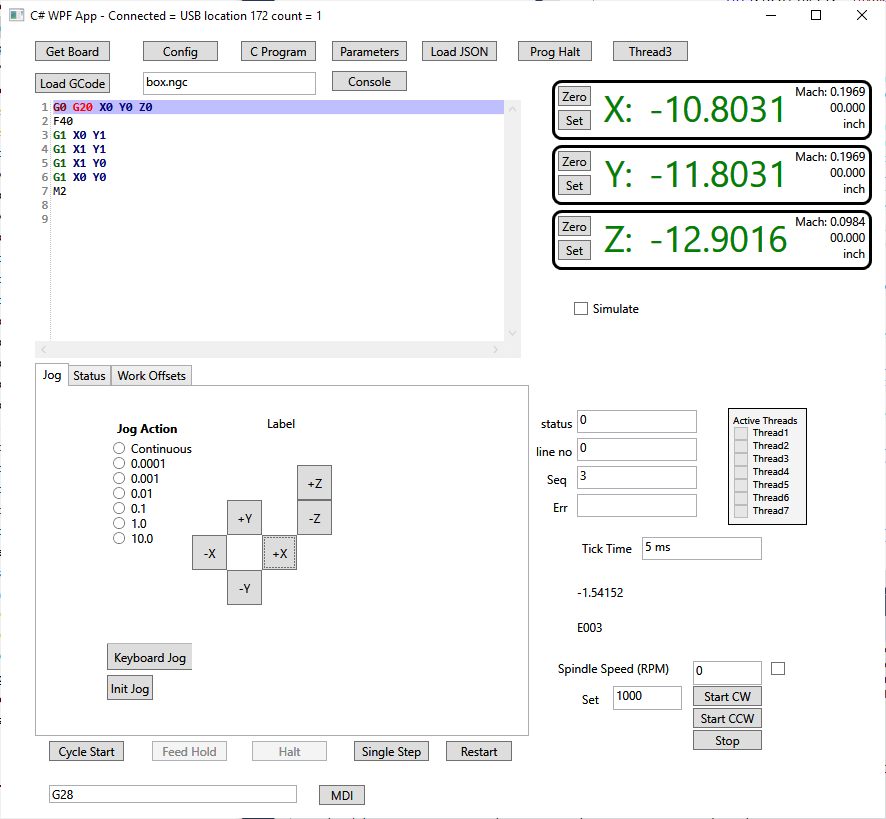Click the Zero button for X axis
Screen dimensions: 886x819
click(x=574, y=97)
